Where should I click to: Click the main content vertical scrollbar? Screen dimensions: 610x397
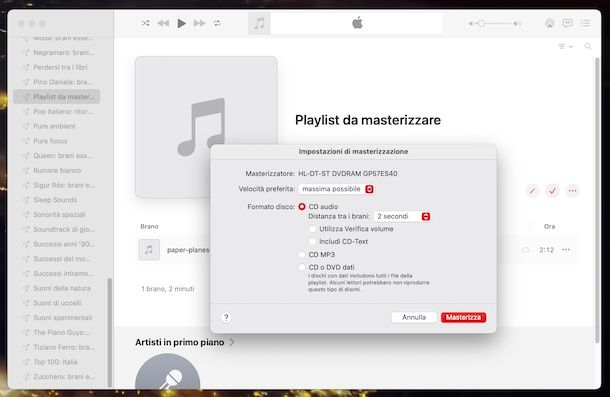[x=597, y=200]
